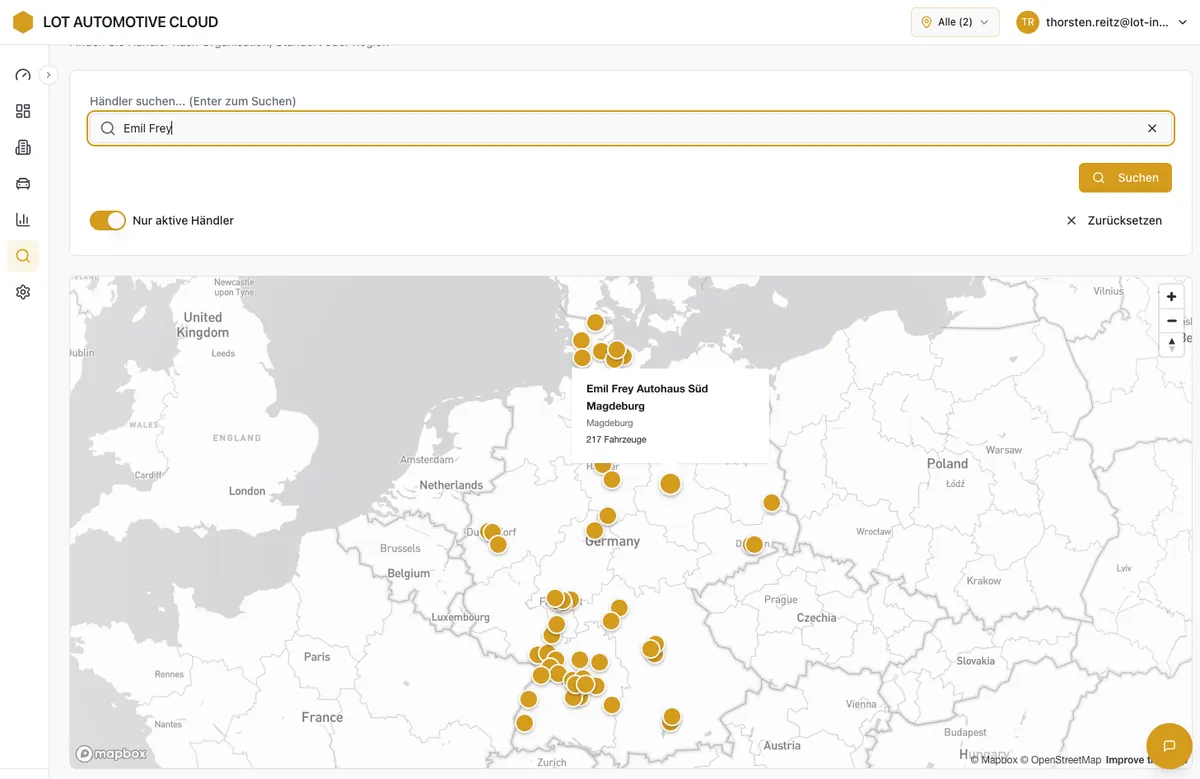Open the grid overview sidebar icon

[23, 111]
